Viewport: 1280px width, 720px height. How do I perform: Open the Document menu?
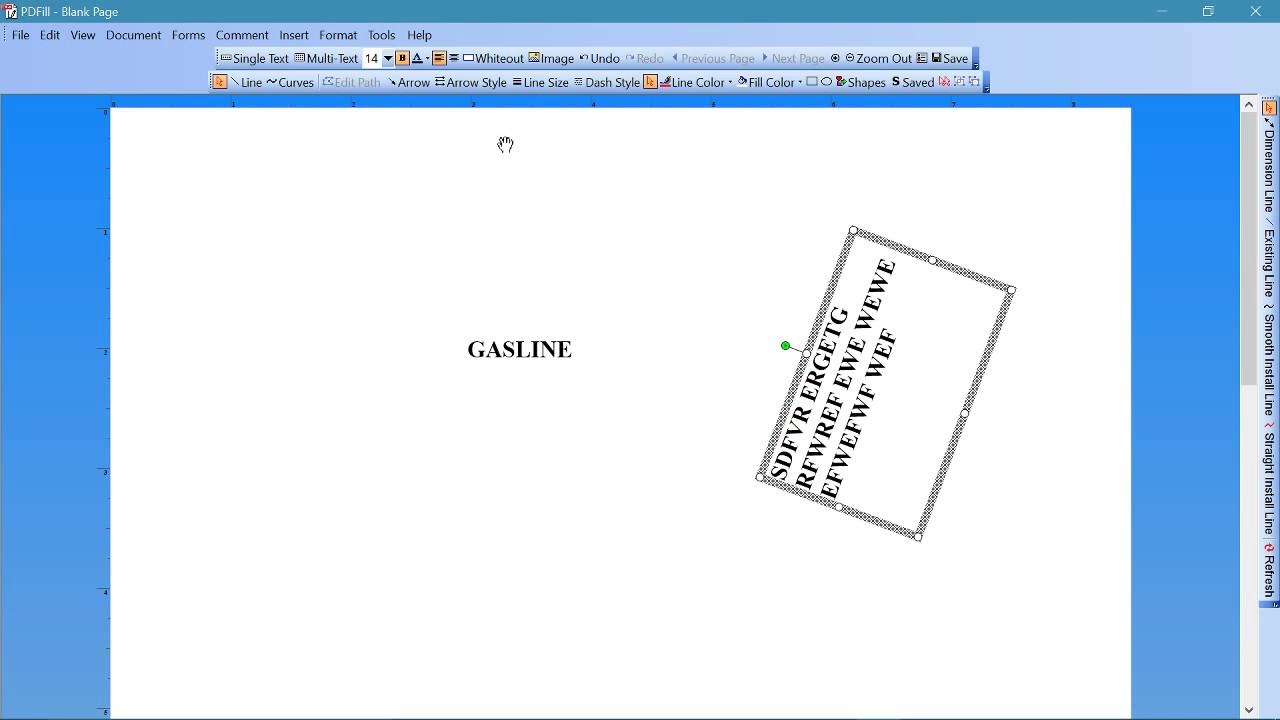point(133,35)
